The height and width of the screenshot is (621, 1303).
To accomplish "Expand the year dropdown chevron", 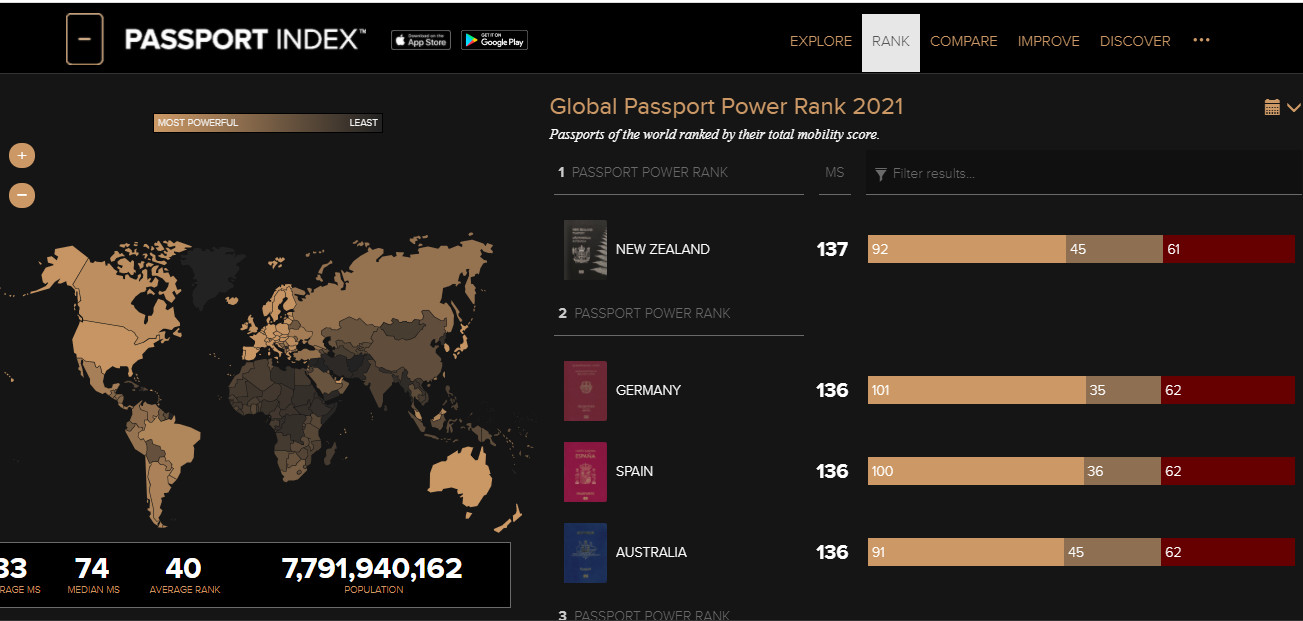I will pos(1294,107).
